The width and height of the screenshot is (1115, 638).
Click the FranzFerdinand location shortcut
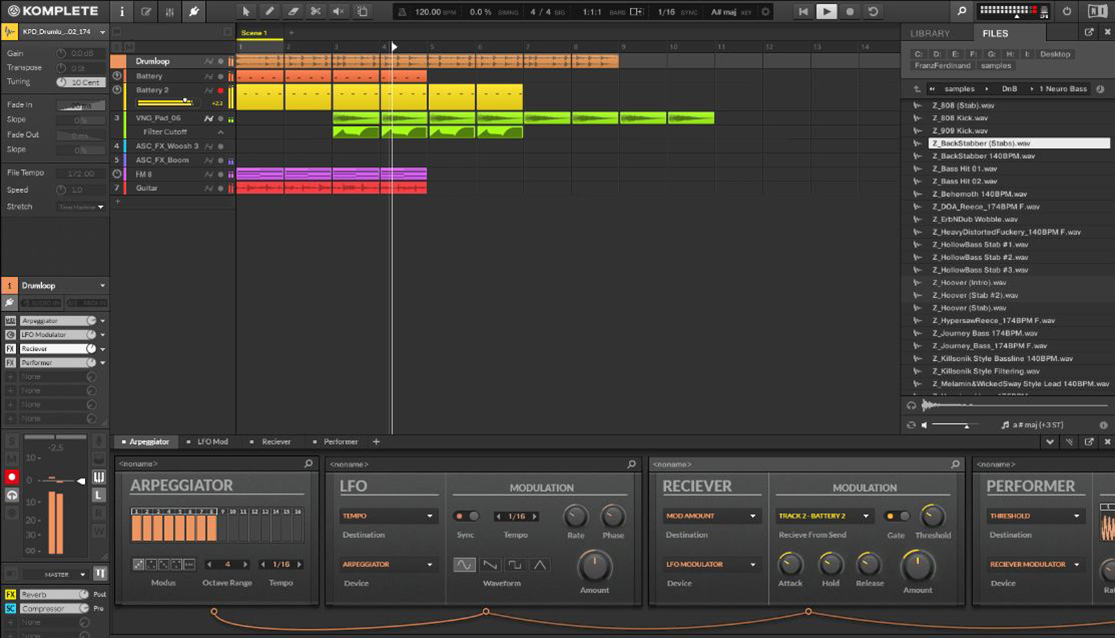(x=941, y=65)
